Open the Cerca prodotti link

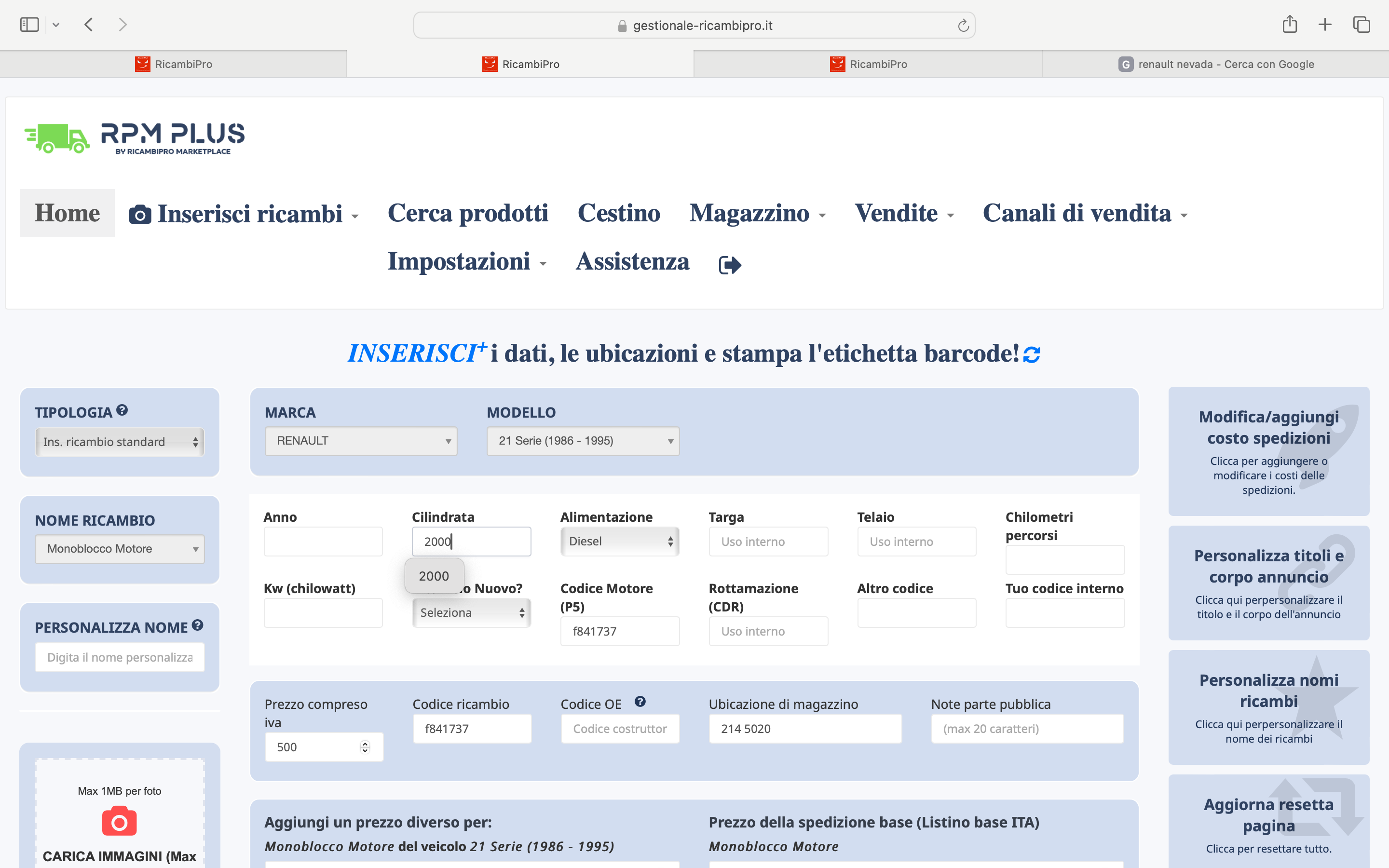468,213
